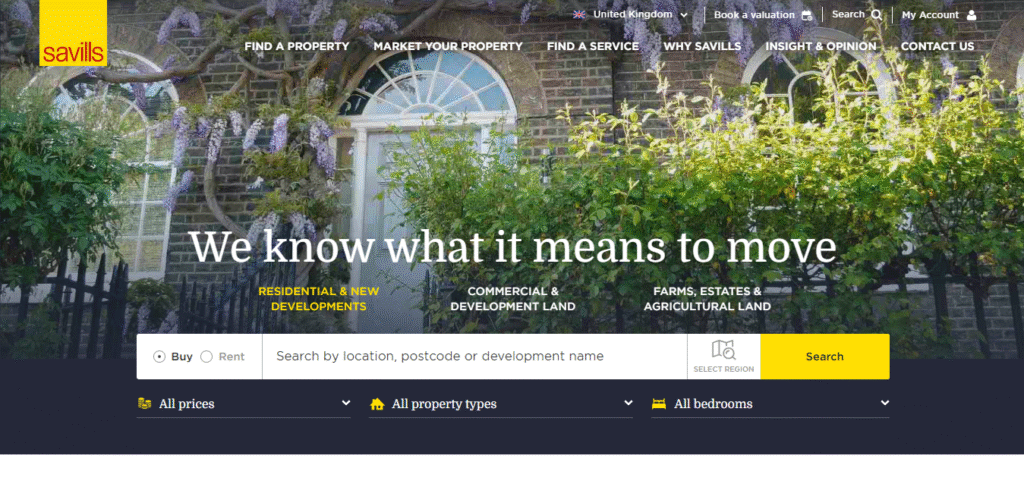Select the Buy radio button
1024x484 pixels.
coord(159,357)
